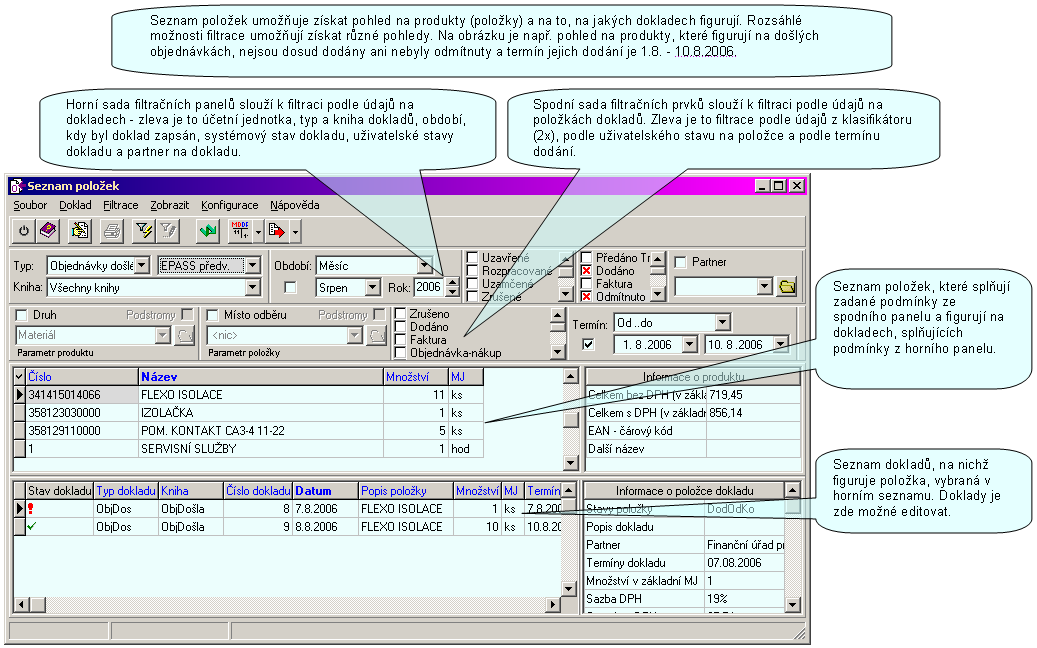The height and width of the screenshot is (648, 1037).
Task: Increase the Rok 2006 spinner value
Action: click(x=452, y=282)
